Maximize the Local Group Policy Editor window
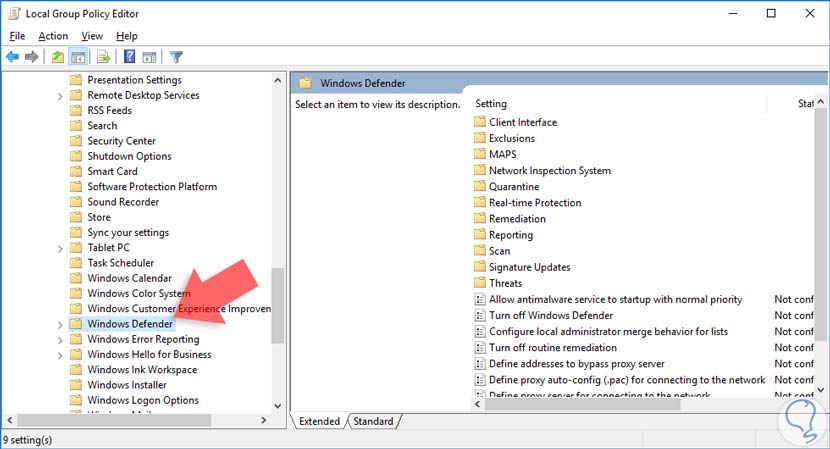 771,13
